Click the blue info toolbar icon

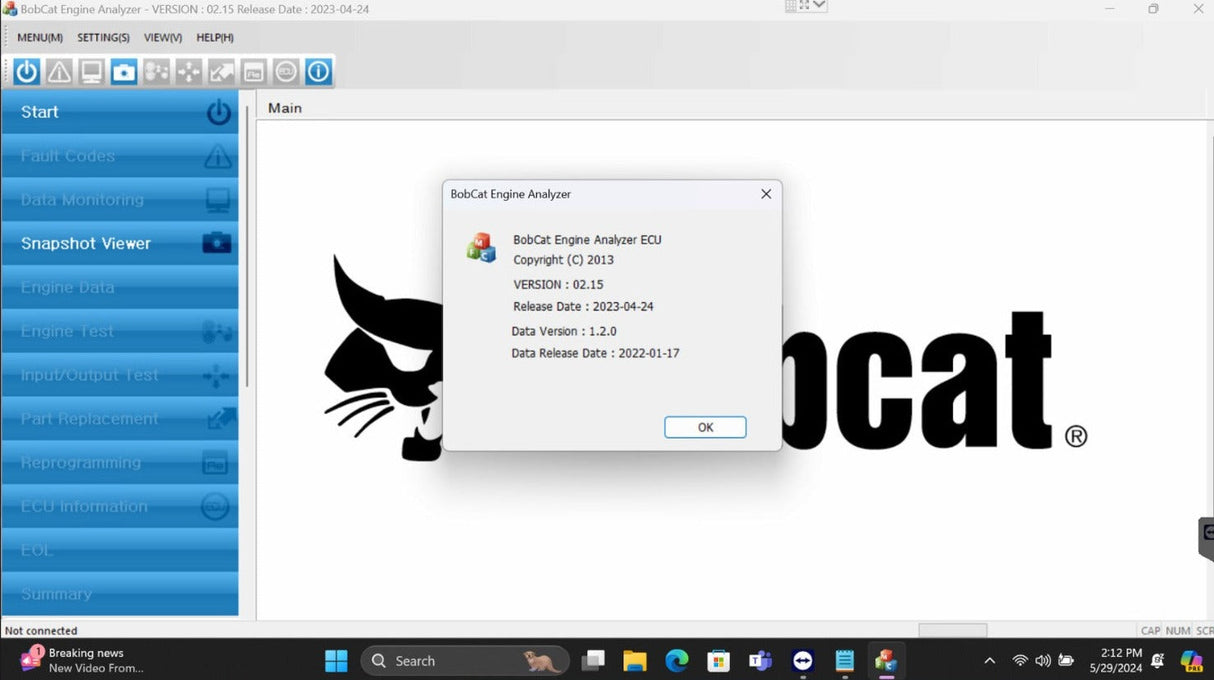[318, 72]
